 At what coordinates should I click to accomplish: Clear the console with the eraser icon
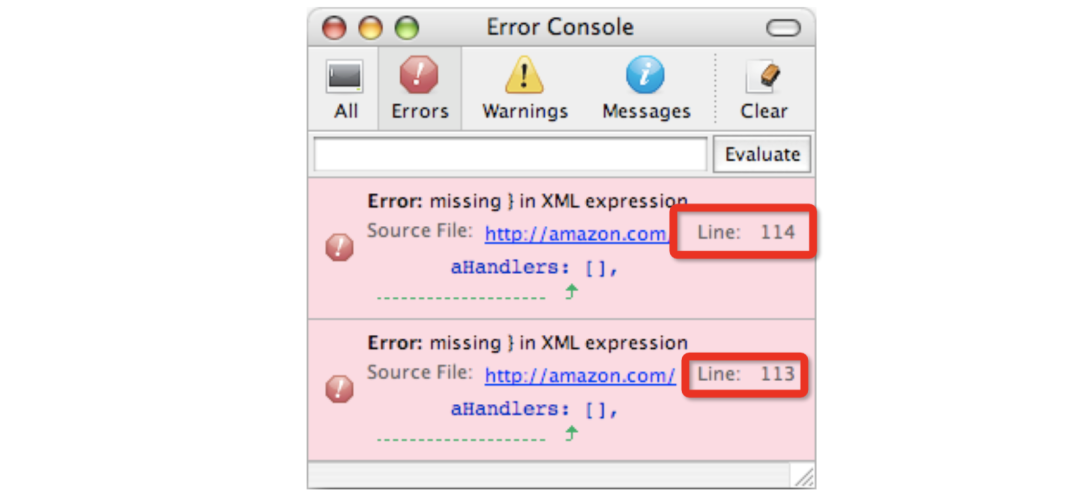pyautogui.click(x=763, y=76)
